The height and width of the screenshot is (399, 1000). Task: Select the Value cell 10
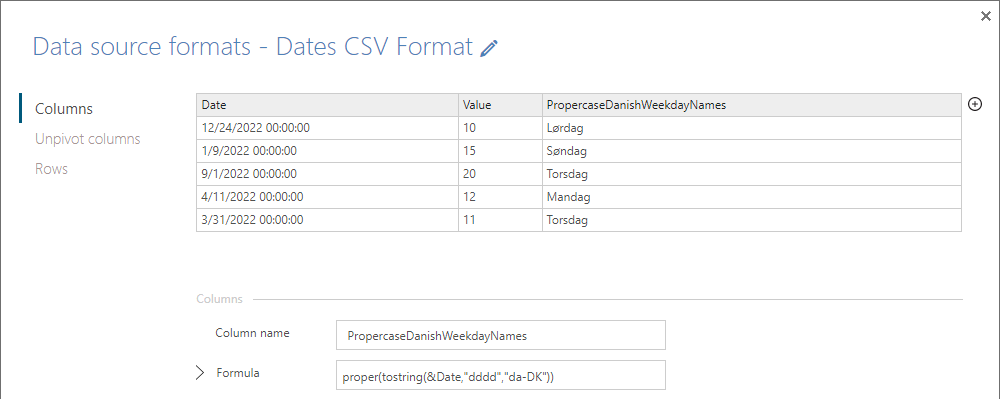click(x=500, y=128)
